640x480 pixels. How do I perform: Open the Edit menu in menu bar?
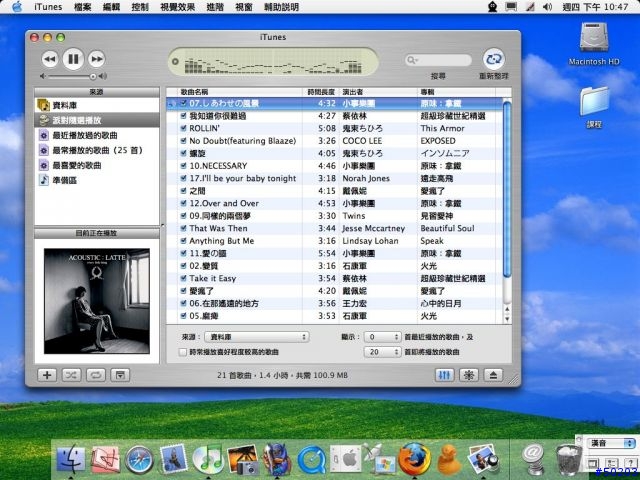[x=111, y=7]
